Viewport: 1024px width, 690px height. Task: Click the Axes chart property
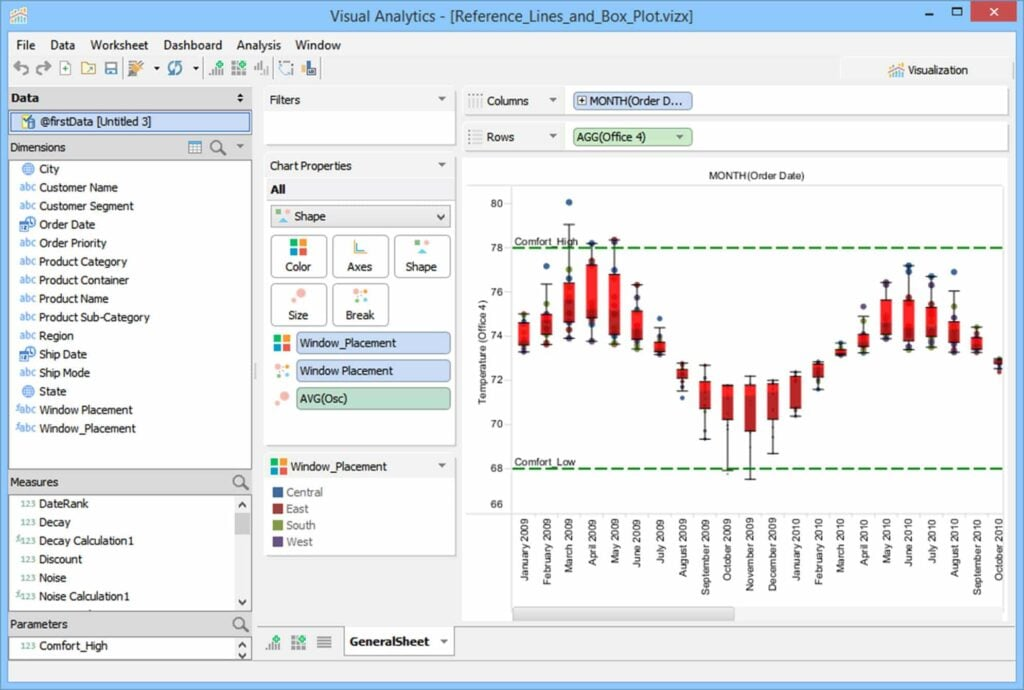click(360, 255)
